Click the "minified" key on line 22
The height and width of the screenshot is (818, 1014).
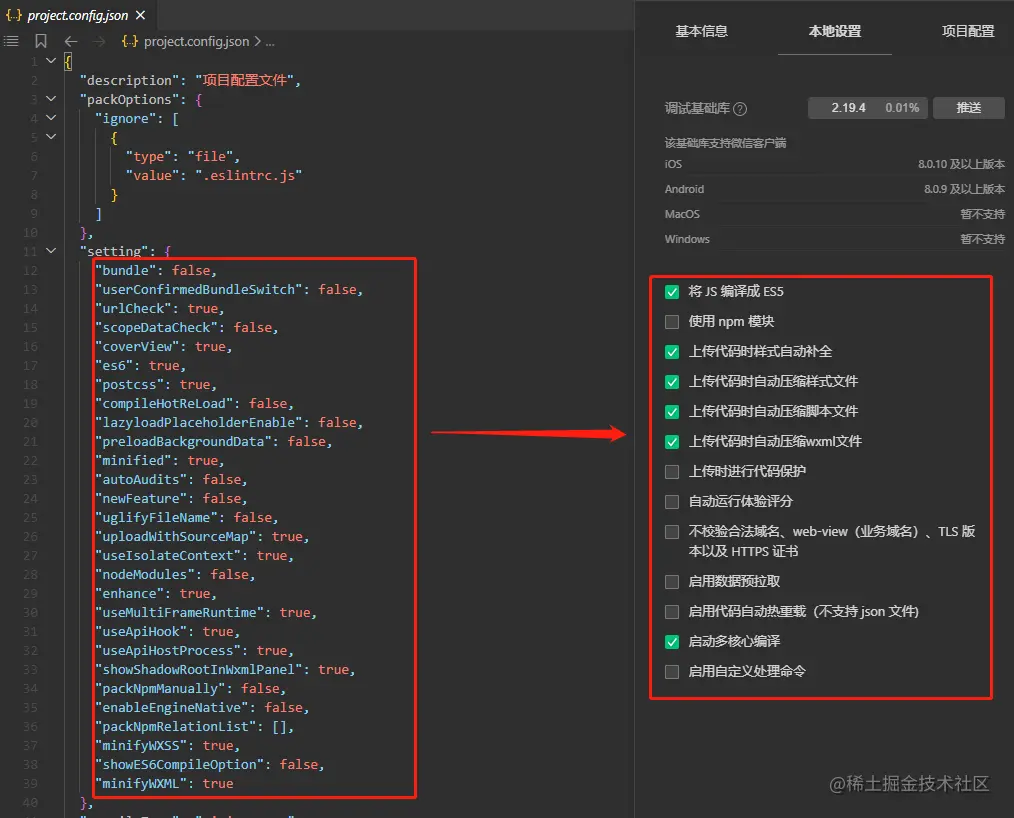coord(133,460)
